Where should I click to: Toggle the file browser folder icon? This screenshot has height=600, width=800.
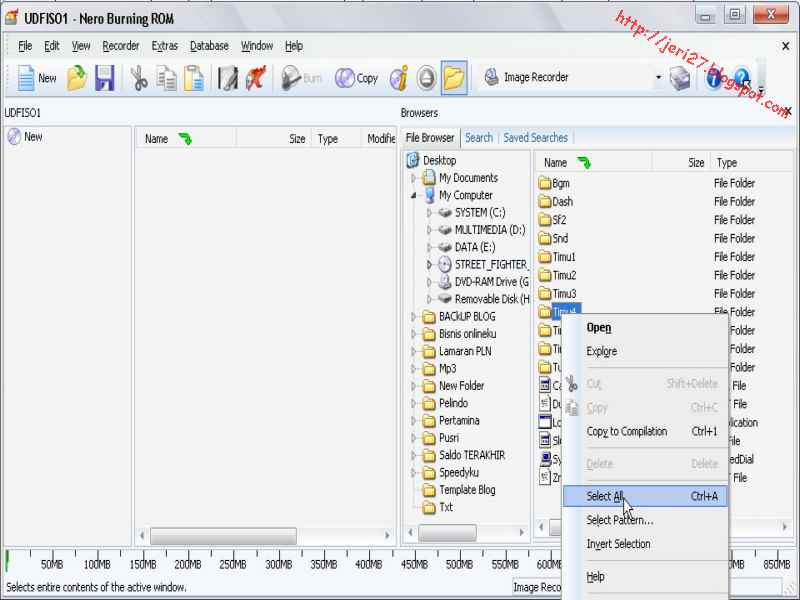[x=454, y=78]
